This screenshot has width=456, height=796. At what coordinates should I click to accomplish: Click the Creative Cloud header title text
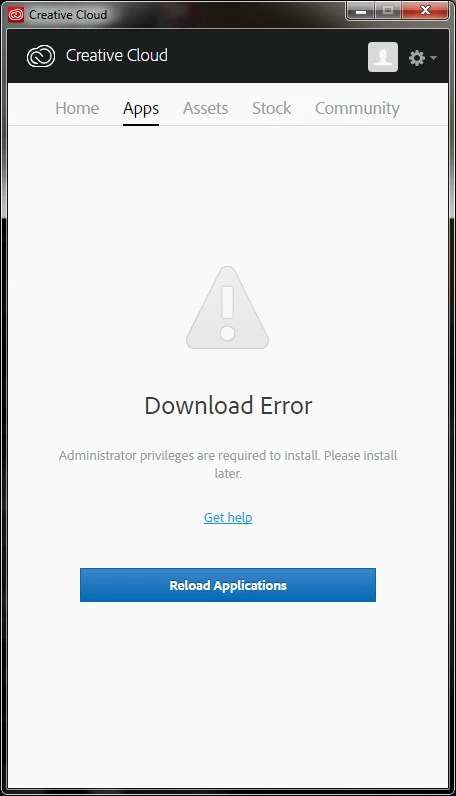coord(117,55)
